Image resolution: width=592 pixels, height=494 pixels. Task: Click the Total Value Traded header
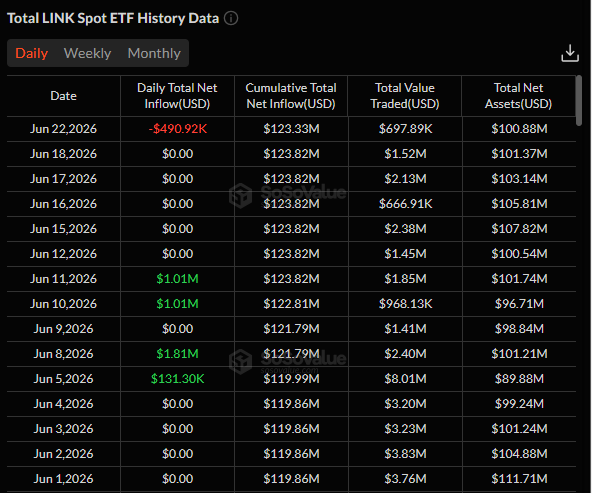pos(405,96)
